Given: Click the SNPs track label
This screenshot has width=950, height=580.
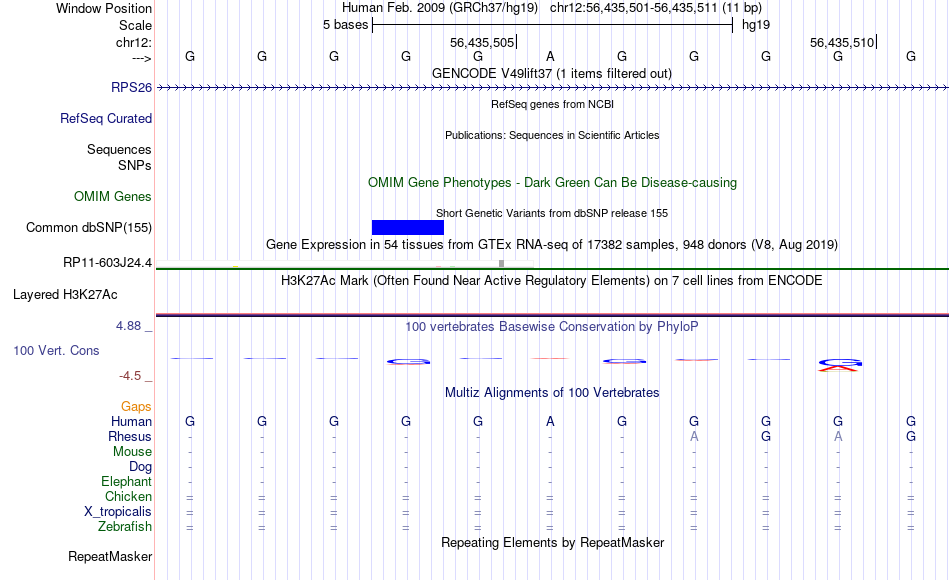Looking at the screenshot, I should click(x=135, y=165).
